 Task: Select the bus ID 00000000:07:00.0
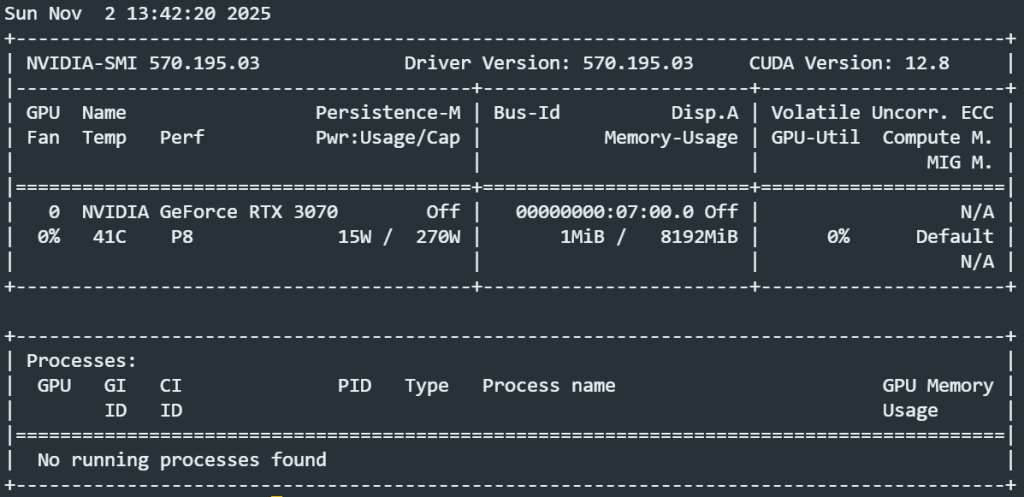605,212
